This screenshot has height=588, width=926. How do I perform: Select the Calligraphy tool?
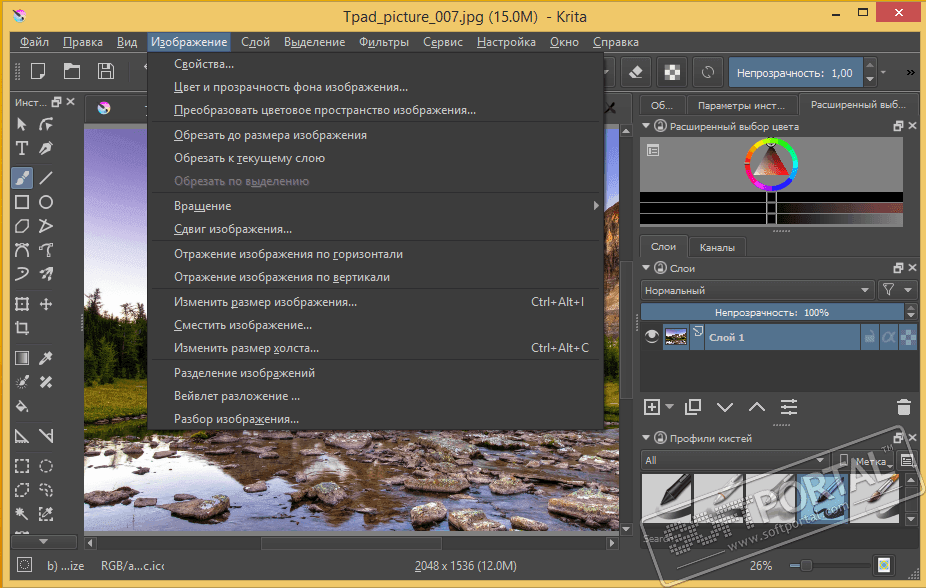coord(46,148)
